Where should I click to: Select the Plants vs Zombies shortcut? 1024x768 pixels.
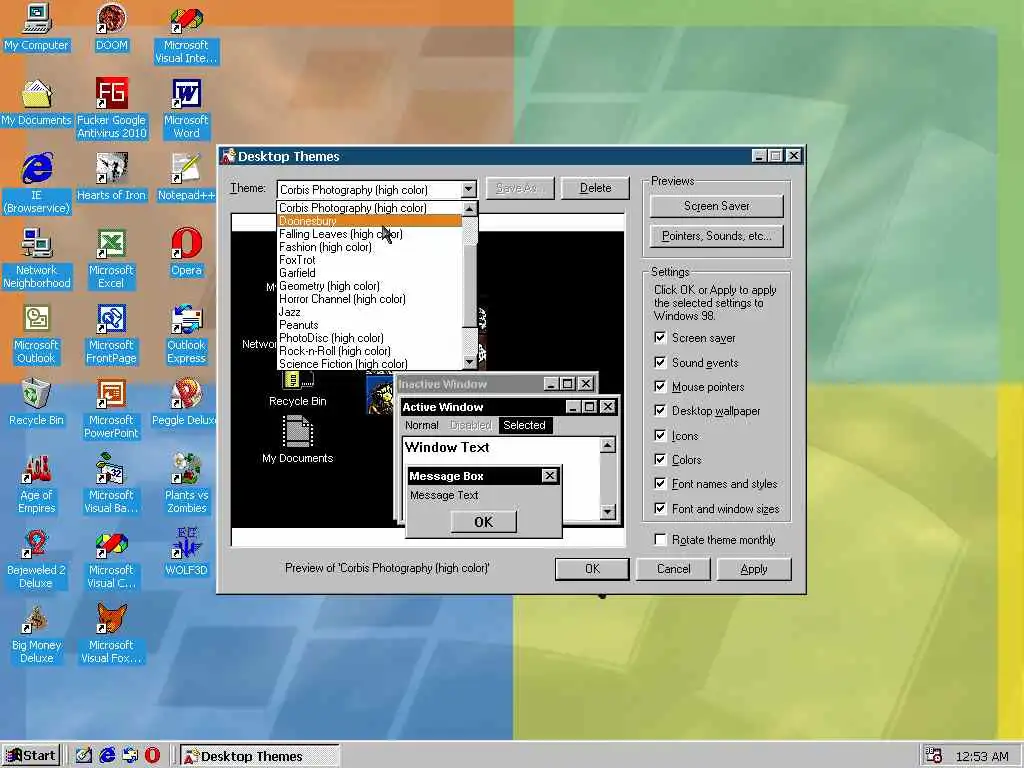point(186,484)
